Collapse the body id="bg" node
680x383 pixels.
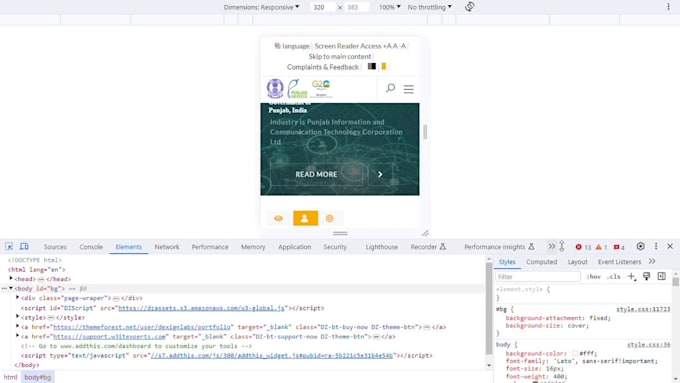tap(11, 288)
